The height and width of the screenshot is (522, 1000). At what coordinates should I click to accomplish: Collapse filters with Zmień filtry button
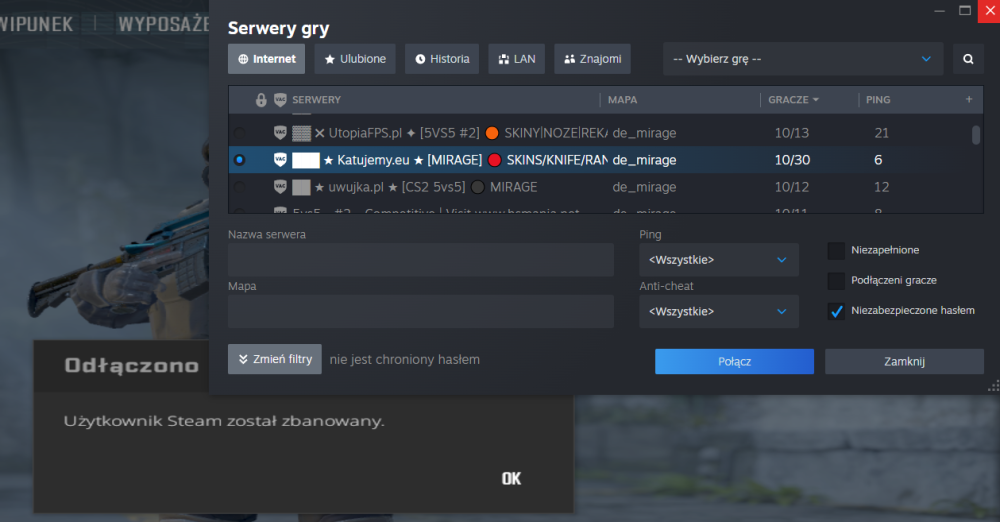pos(275,359)
